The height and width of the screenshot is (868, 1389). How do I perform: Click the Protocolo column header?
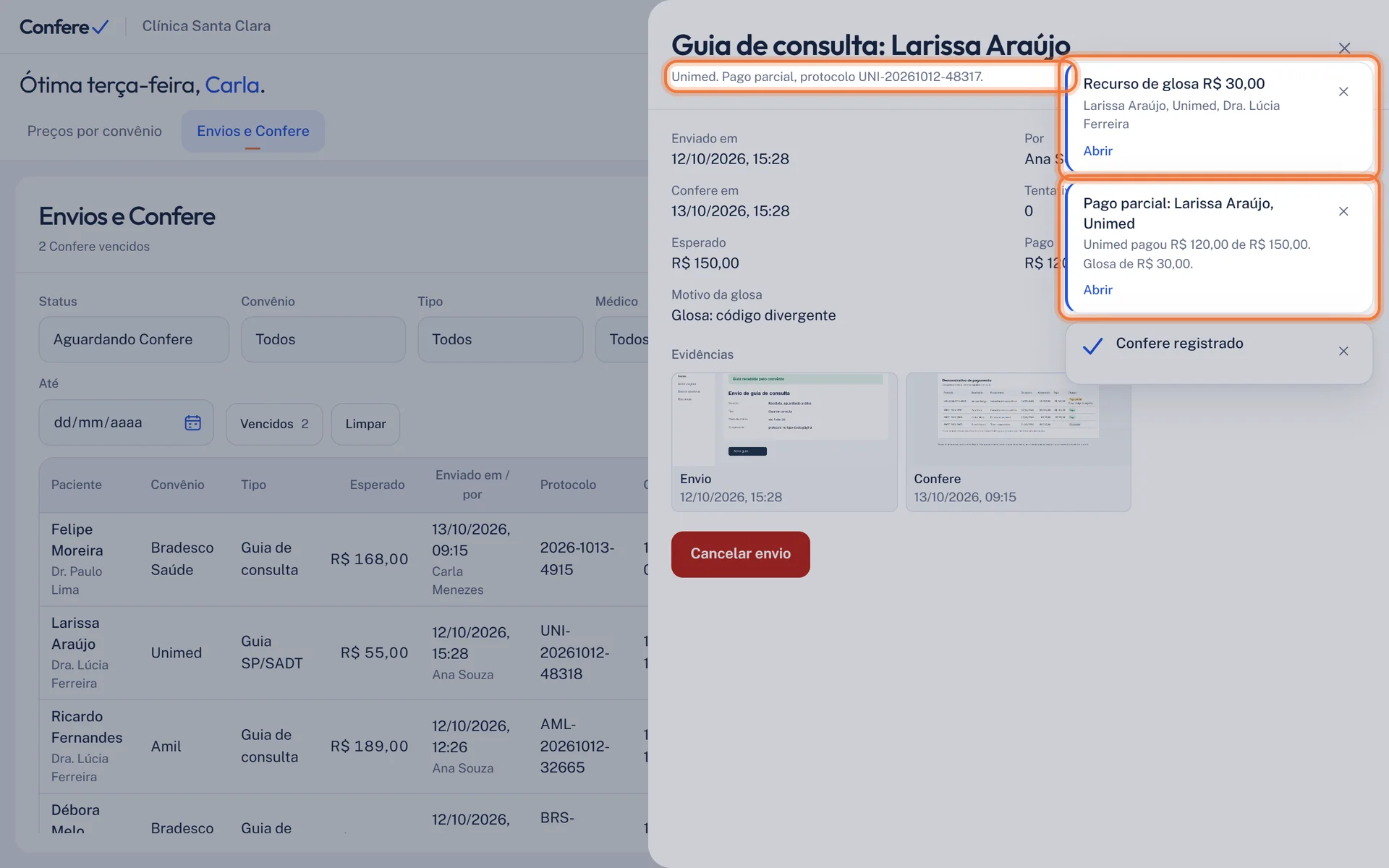[568, 485]
